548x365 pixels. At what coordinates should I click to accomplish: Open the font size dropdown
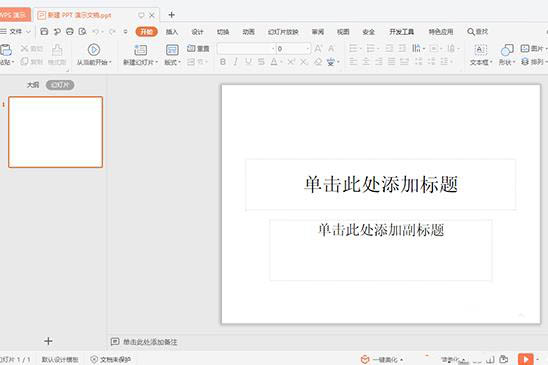tap(308, 49)
